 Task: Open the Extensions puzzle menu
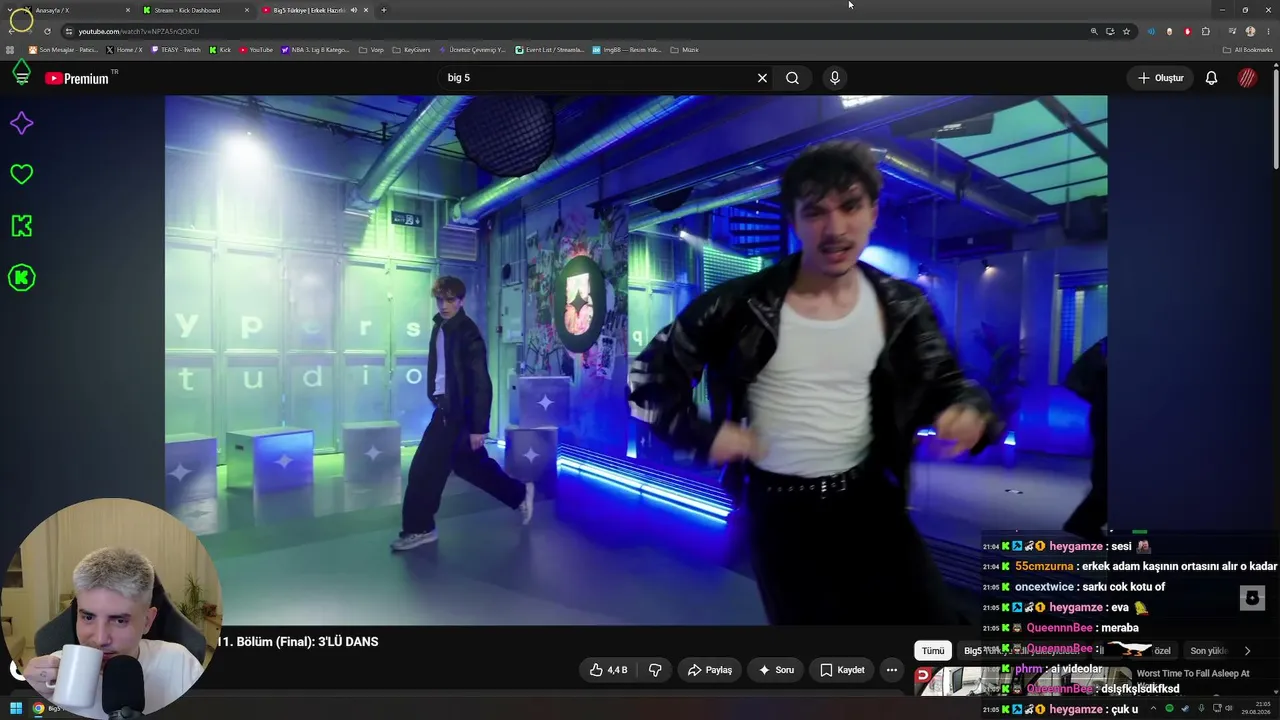click(x=1206, y=31)
